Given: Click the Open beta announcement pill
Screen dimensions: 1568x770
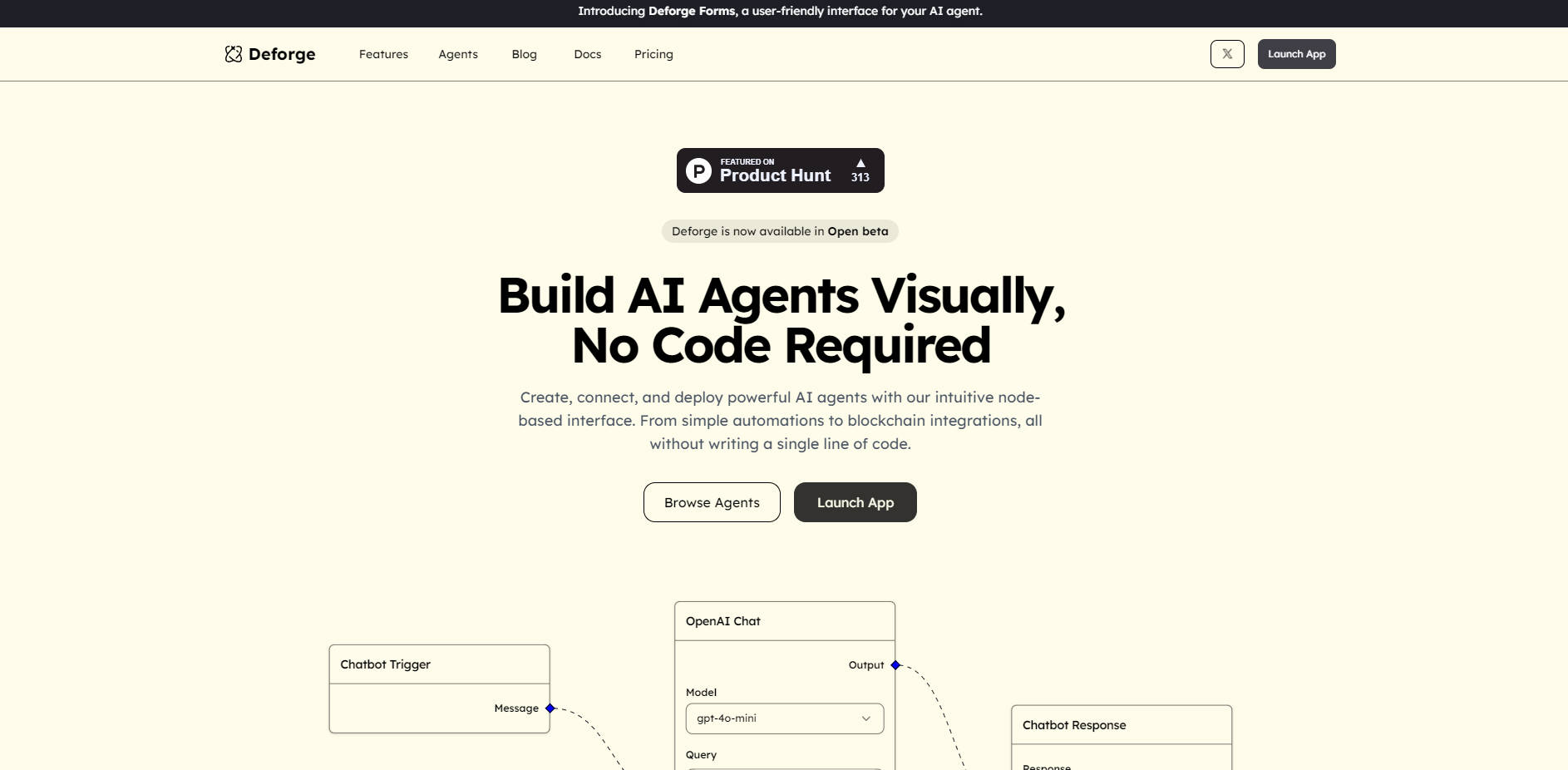Looking at the screenshot, I should pyautogui.click(x=780, y=231).
